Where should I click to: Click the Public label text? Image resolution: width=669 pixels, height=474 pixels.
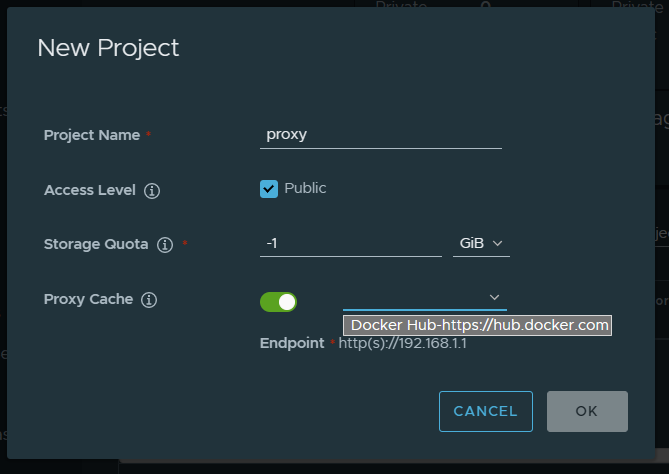(x=305, y=188)
